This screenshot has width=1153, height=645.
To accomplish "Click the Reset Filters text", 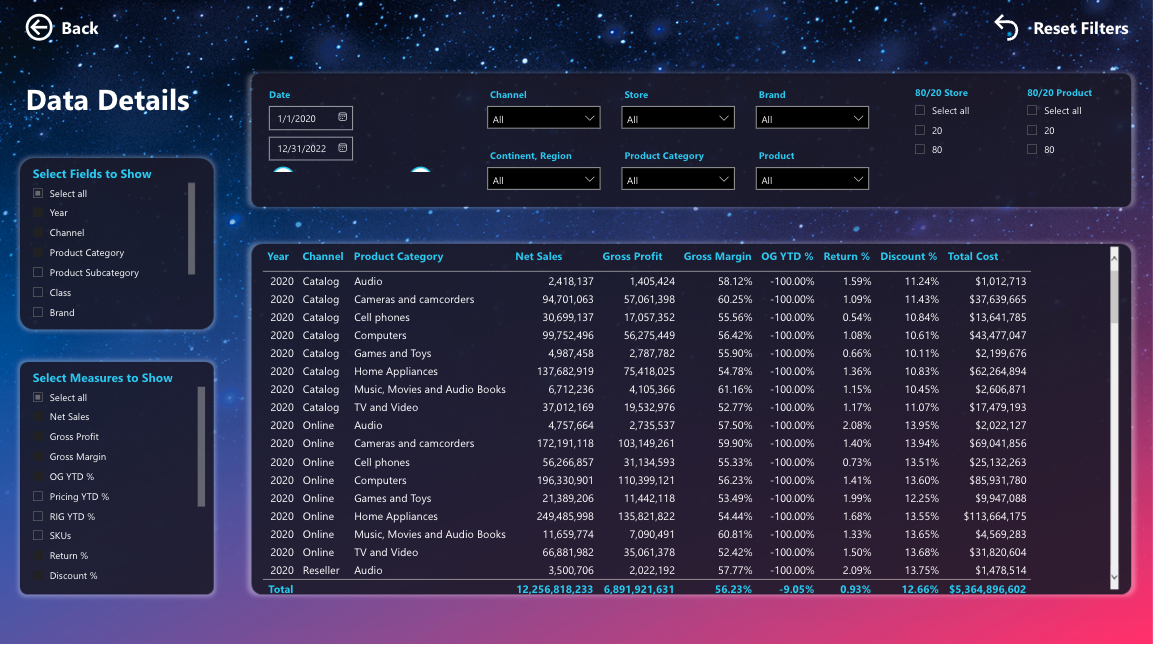I will [1080, 29].
